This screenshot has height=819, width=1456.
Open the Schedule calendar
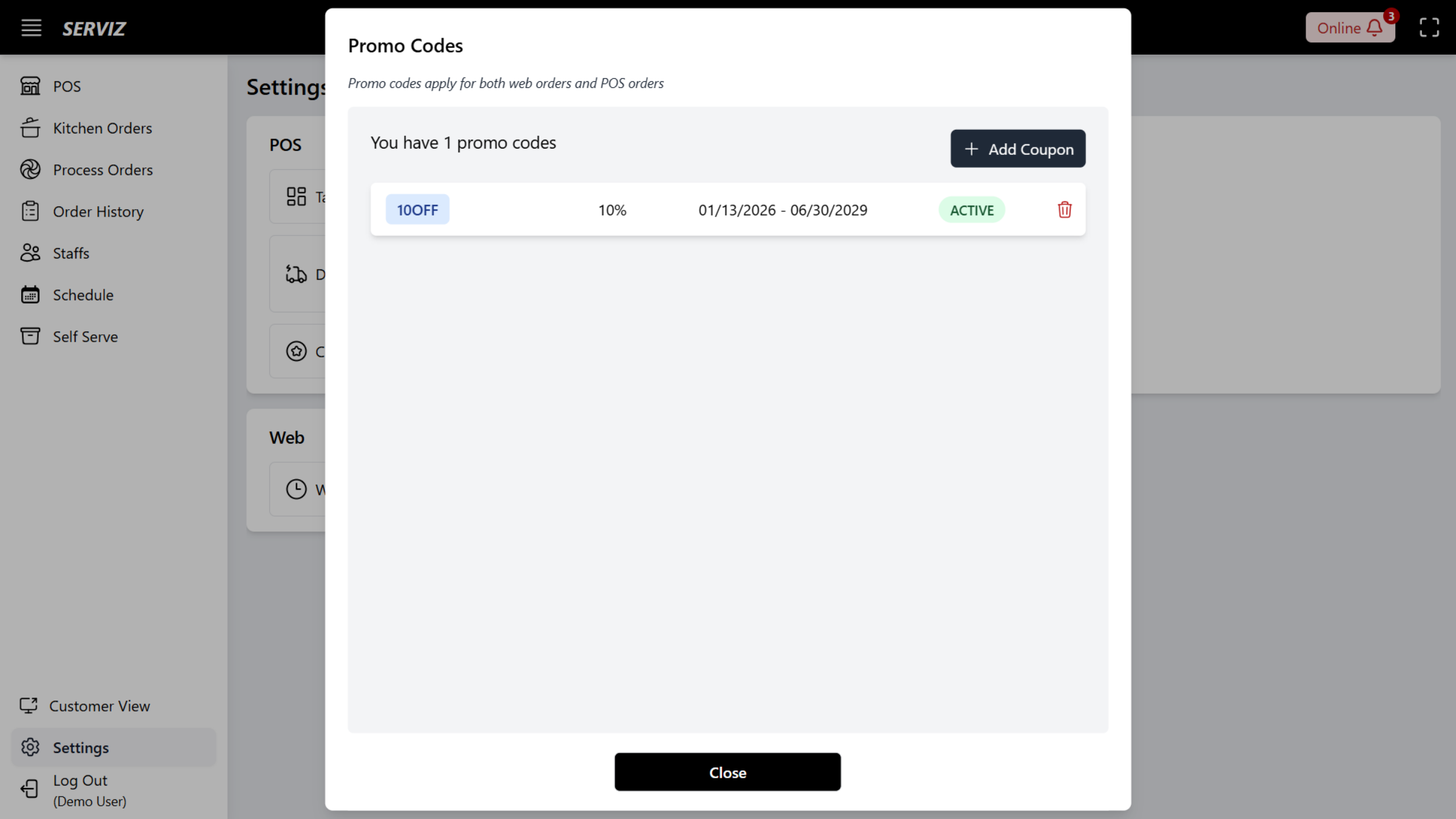click(82, 295)
